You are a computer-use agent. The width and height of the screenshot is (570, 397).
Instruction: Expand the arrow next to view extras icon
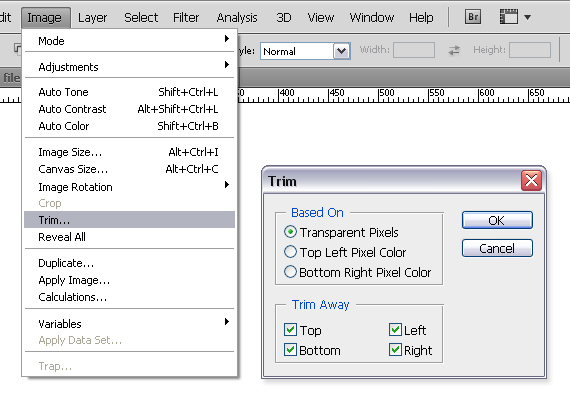point(528,17)
